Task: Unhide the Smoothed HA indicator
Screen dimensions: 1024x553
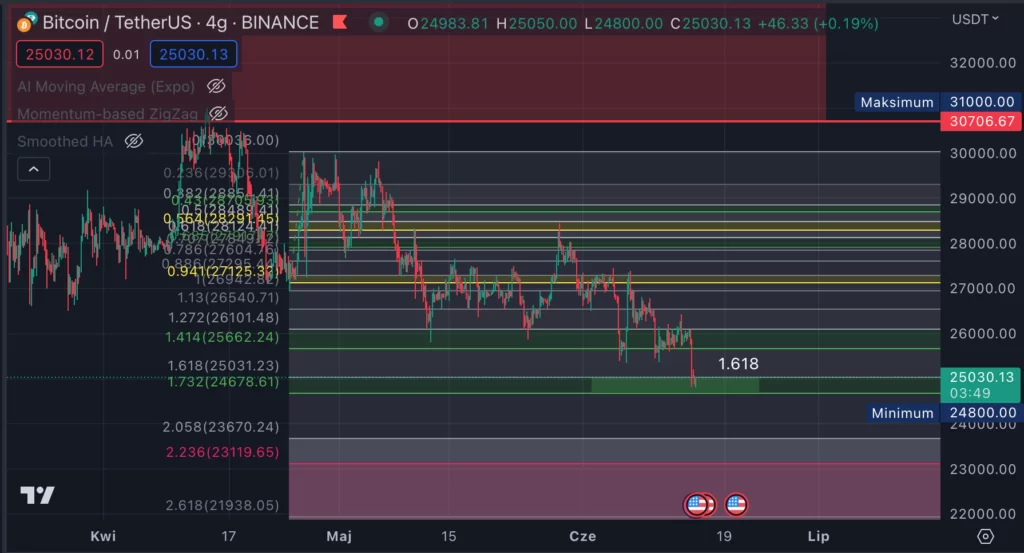Action: point(134,141)
